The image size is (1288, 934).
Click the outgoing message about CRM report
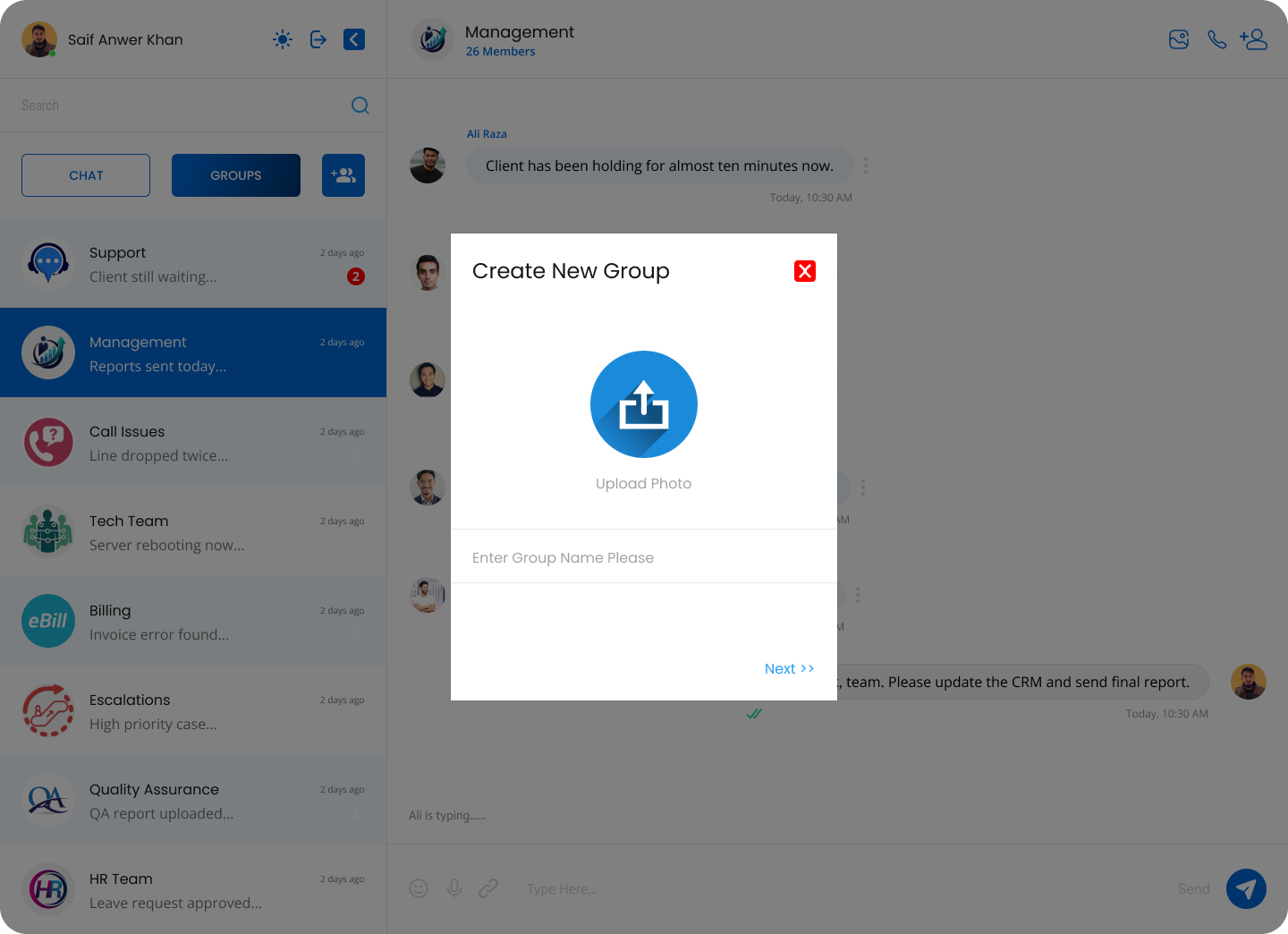pyautogui.click(x=1022, y=682)
